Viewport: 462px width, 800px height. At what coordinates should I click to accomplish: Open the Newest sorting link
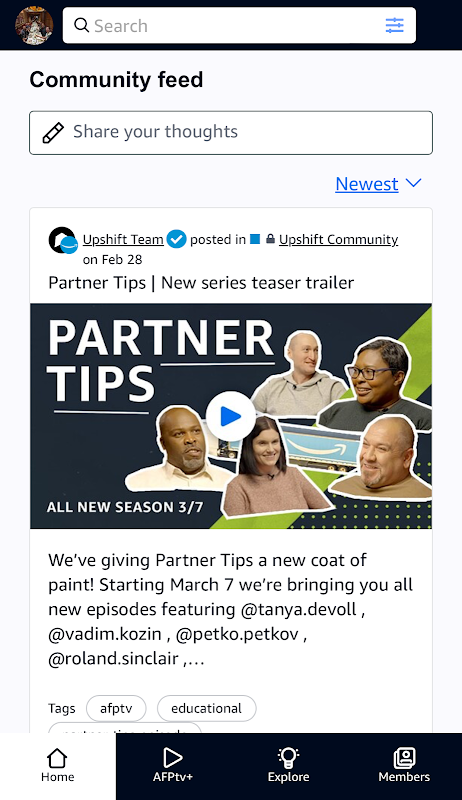367,184
